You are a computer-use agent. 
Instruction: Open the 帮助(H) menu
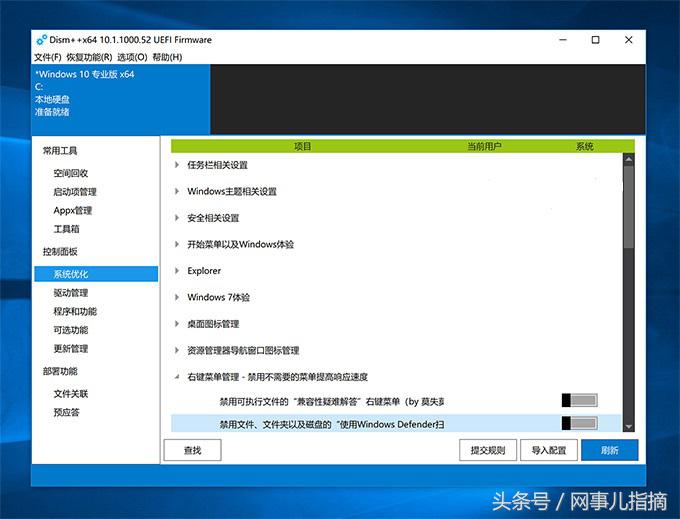point(167,57)
